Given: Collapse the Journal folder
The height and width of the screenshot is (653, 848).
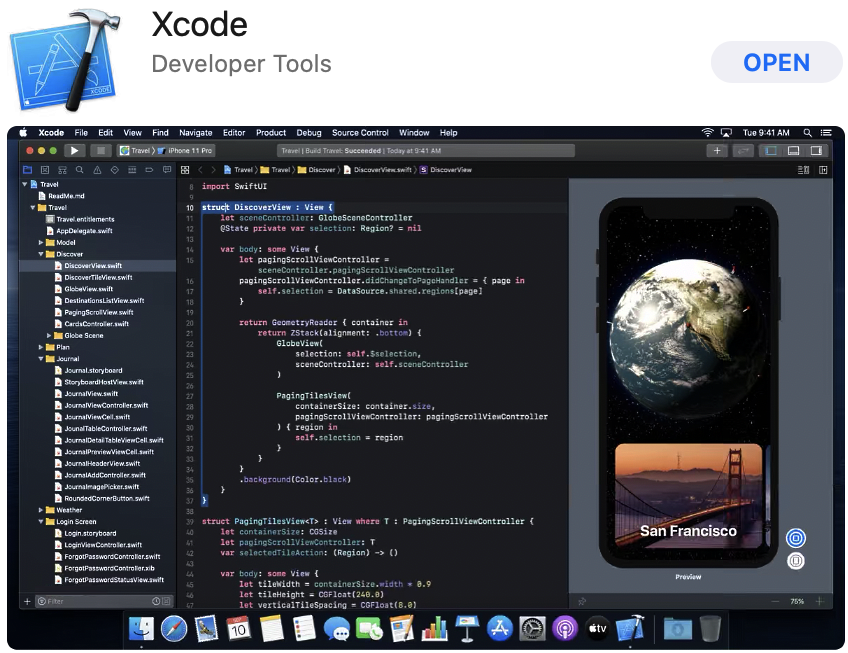Looking at the screenshot, I should 41,359.
